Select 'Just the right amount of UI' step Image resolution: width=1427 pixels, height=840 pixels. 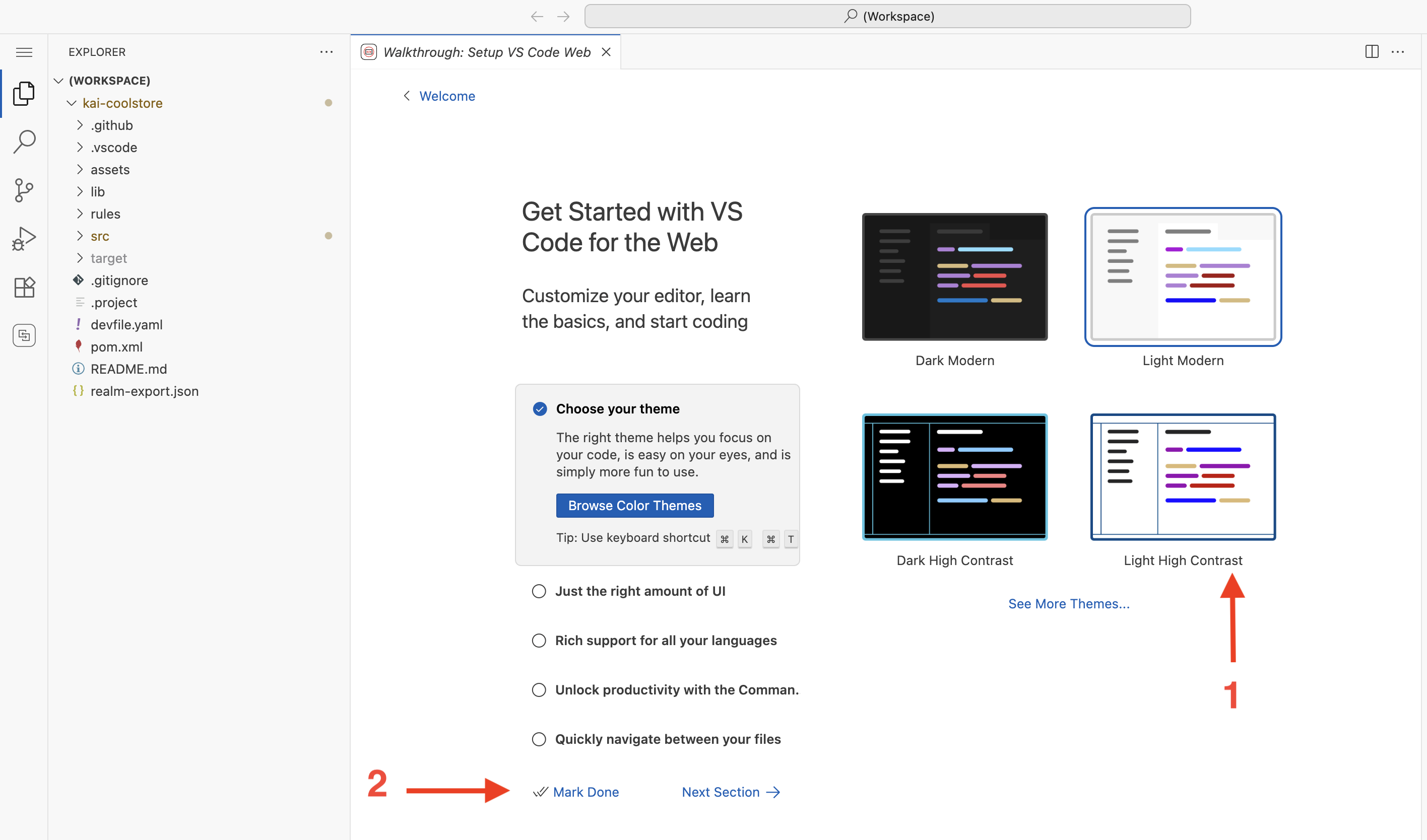[x=640, y=591]
